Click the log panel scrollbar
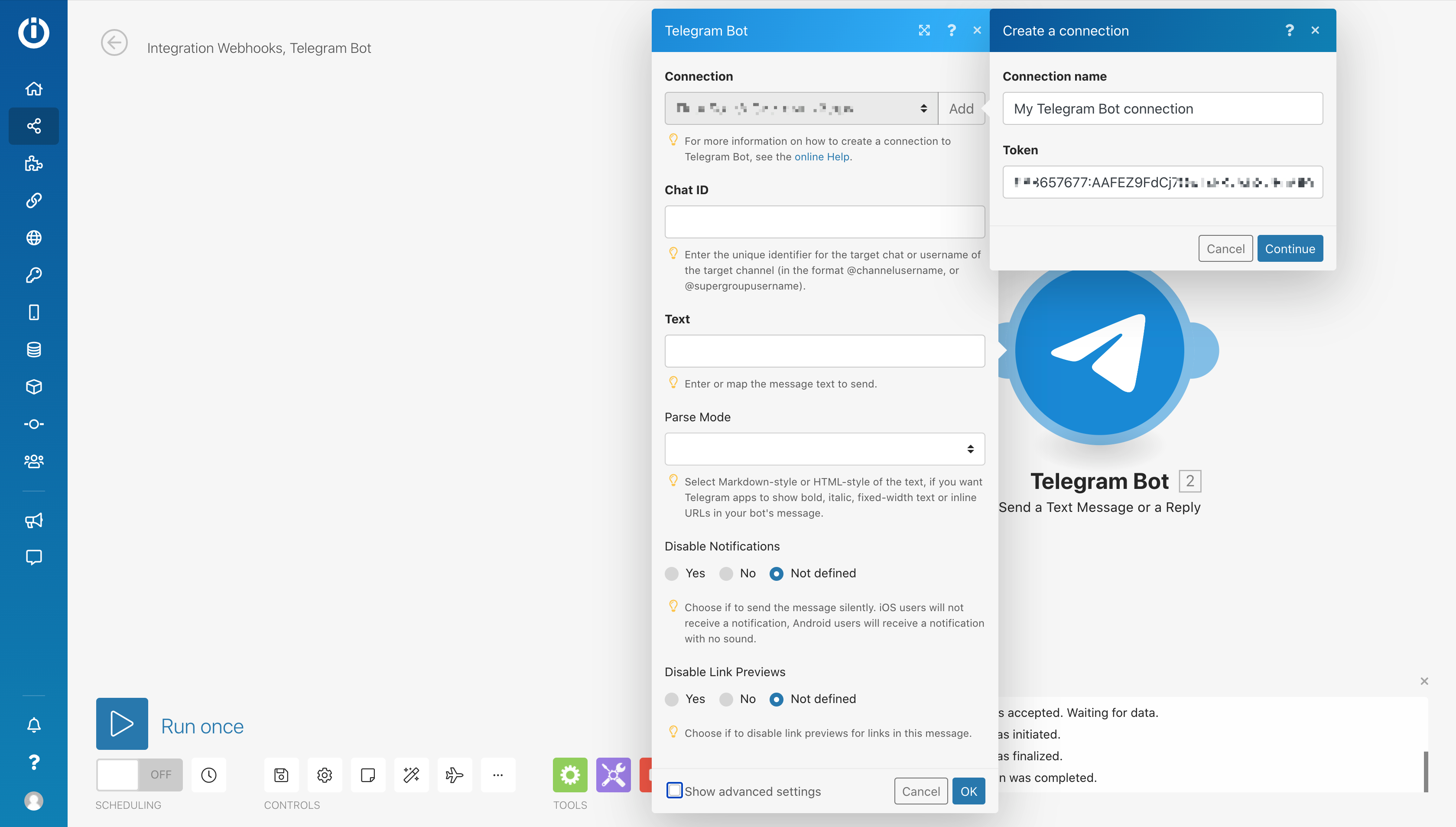 (x=1426, y=772)
